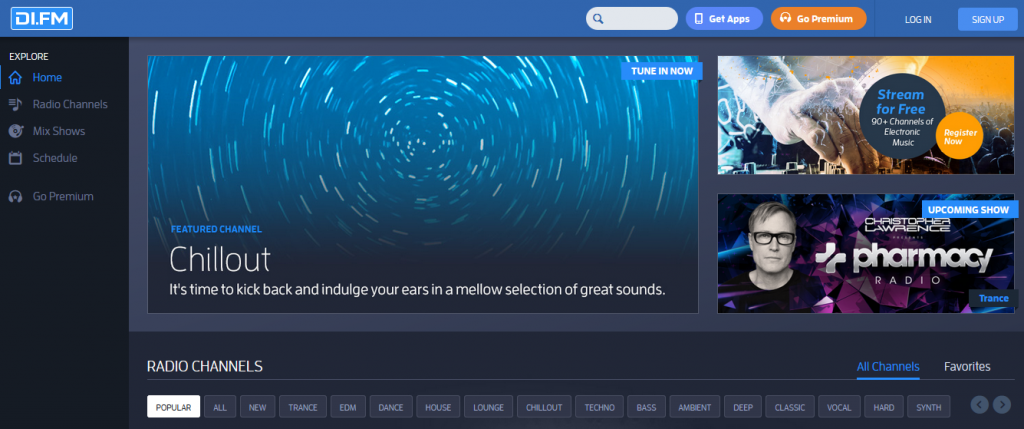This screenshot has height=429, width=1024.
Task: Select TECHNO channel filter
Action: point(600,407)
